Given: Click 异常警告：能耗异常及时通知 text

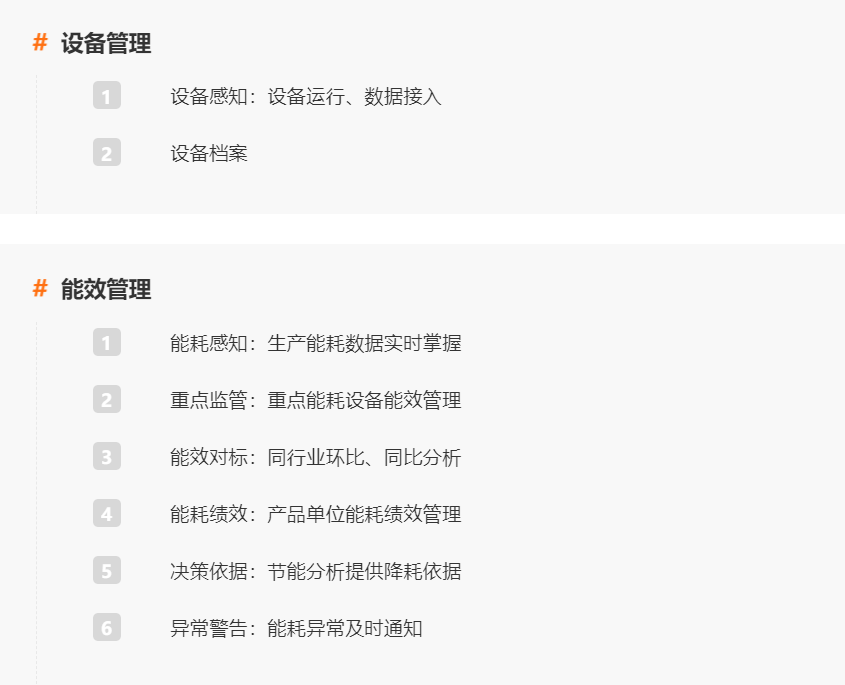Looking at the screenshot, I should click(x=296, y=629).
